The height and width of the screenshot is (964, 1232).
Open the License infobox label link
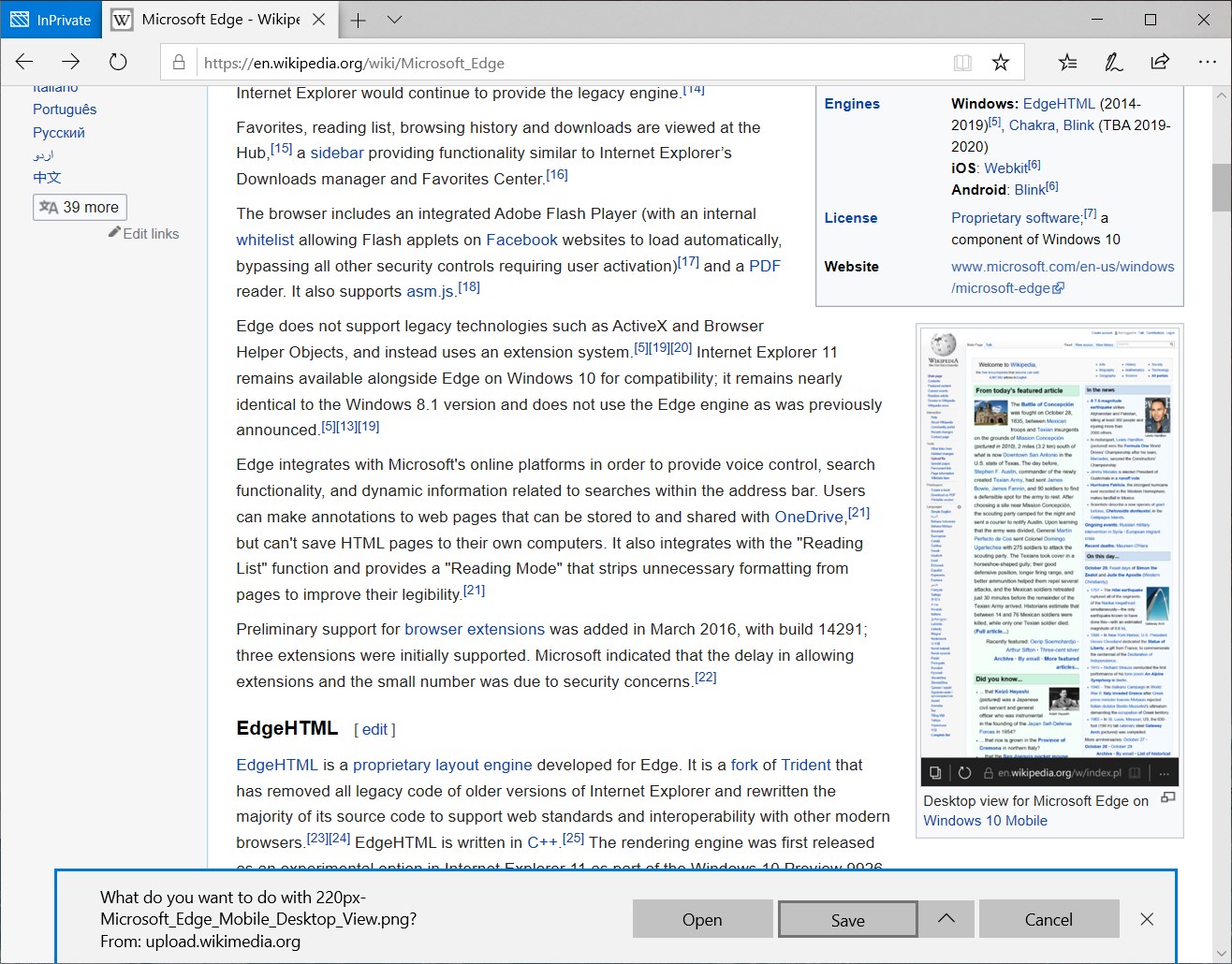coord(851,218)
